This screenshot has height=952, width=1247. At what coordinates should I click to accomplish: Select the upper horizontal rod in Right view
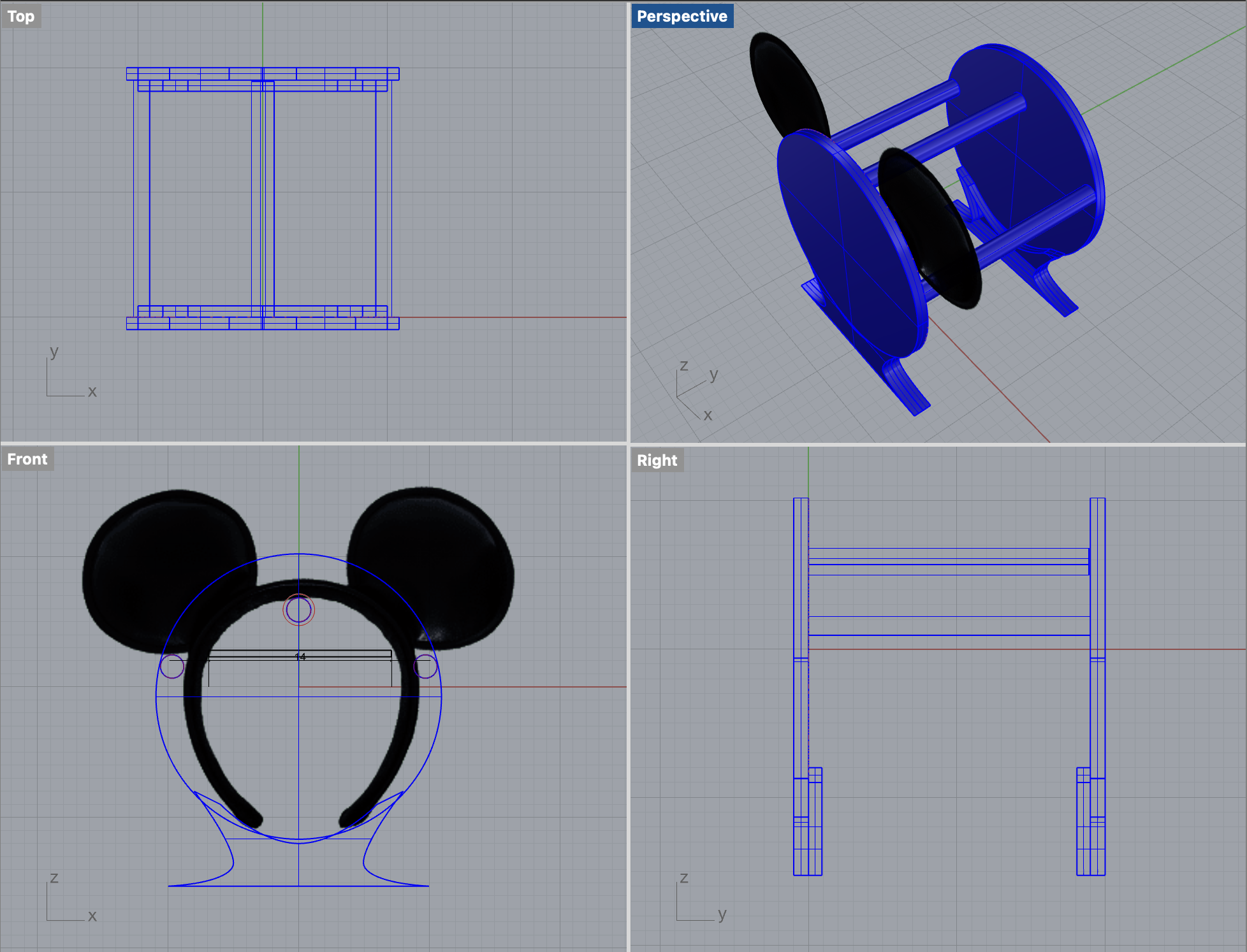(949, 561)
